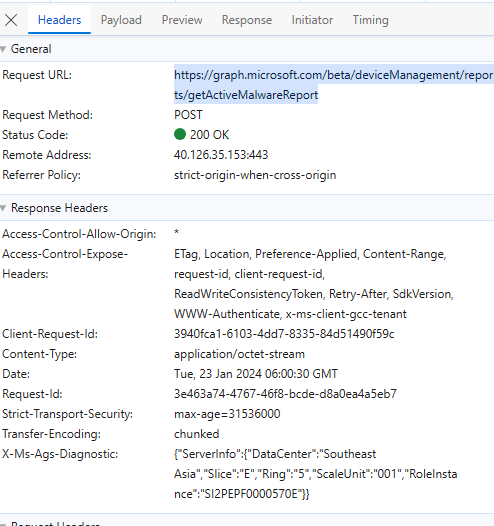This screenshot has width=494, height=526.
Task: Select the Client-Request-Id value
Action: 284,334
